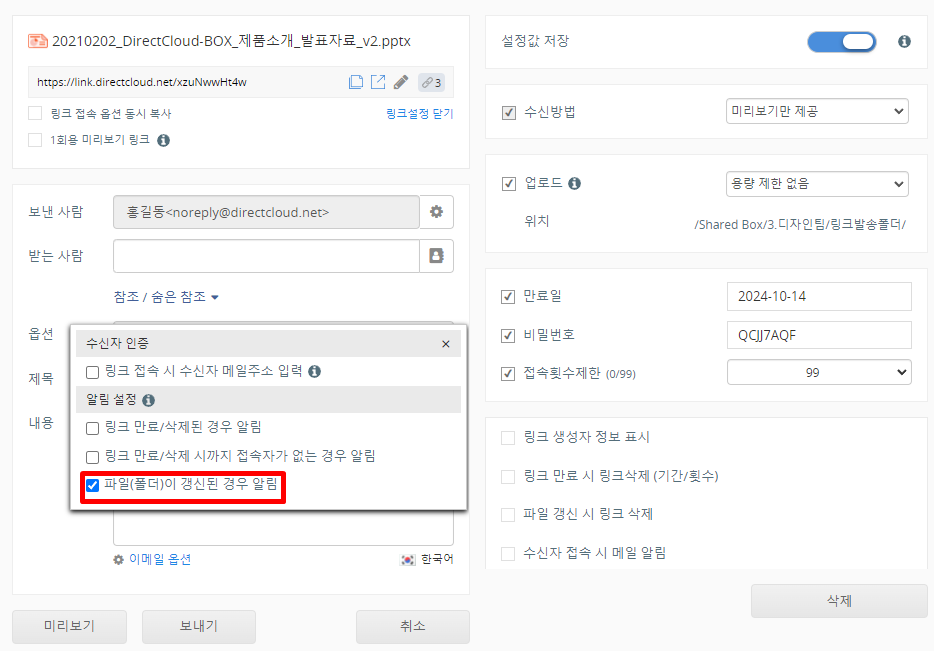This screenshot has height=651, width=934.
Task: Toggle the 설정값 저장 switch
Action: pos(841,42)
